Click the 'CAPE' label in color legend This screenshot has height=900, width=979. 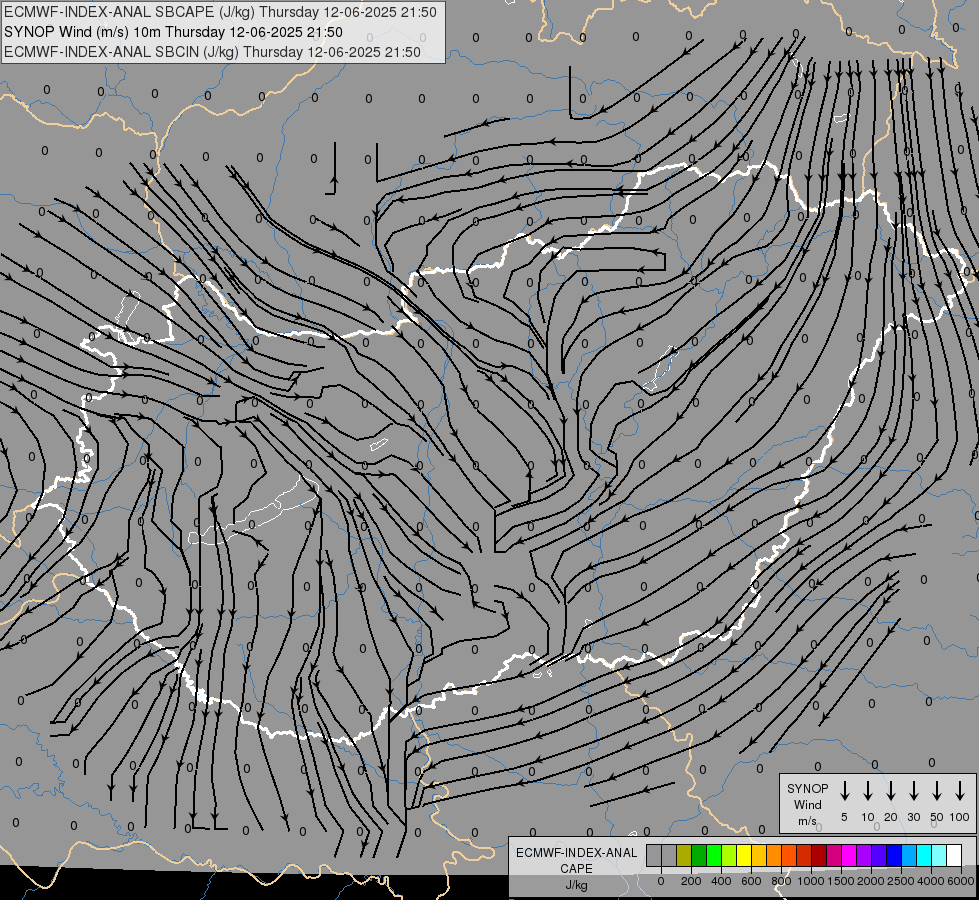576,869
